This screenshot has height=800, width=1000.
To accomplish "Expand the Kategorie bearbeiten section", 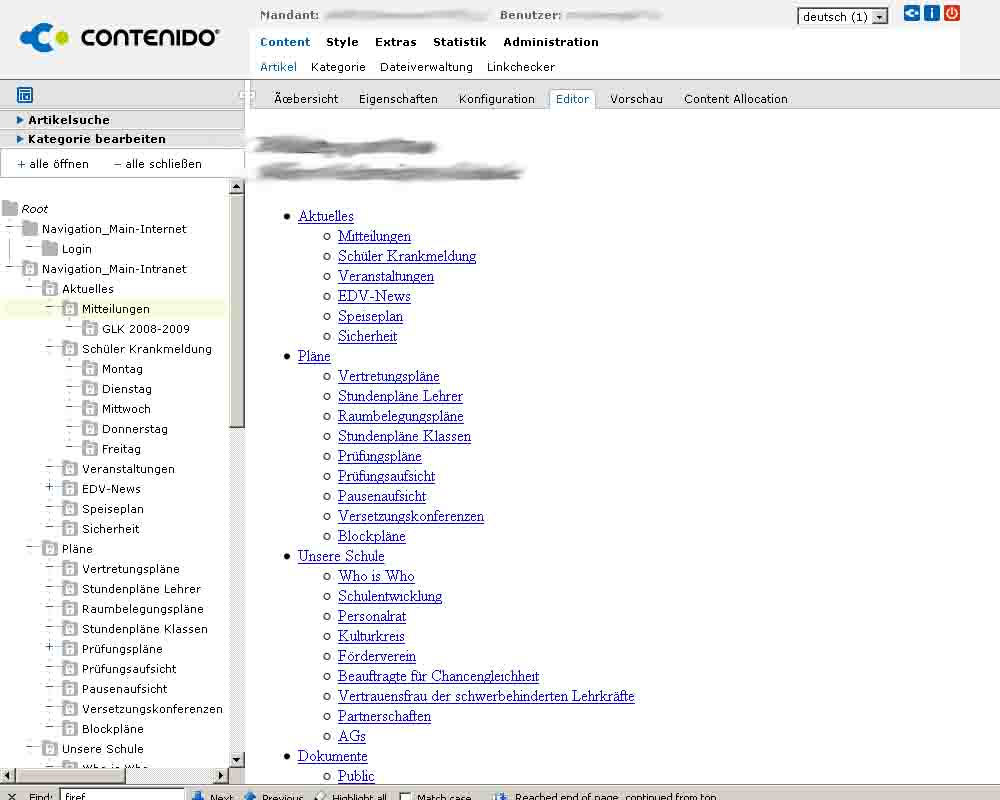I will click(x=96, y=139).
